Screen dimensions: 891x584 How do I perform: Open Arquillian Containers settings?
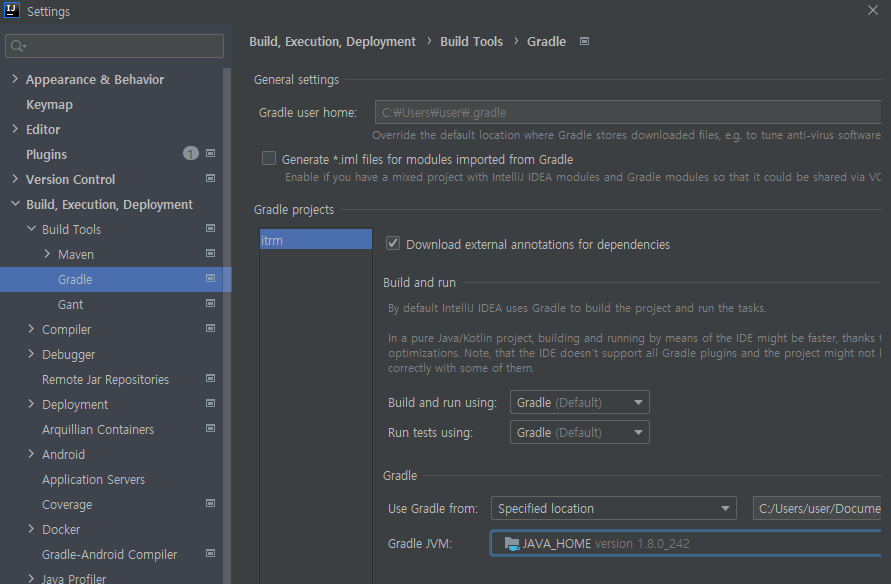point(98,429)
